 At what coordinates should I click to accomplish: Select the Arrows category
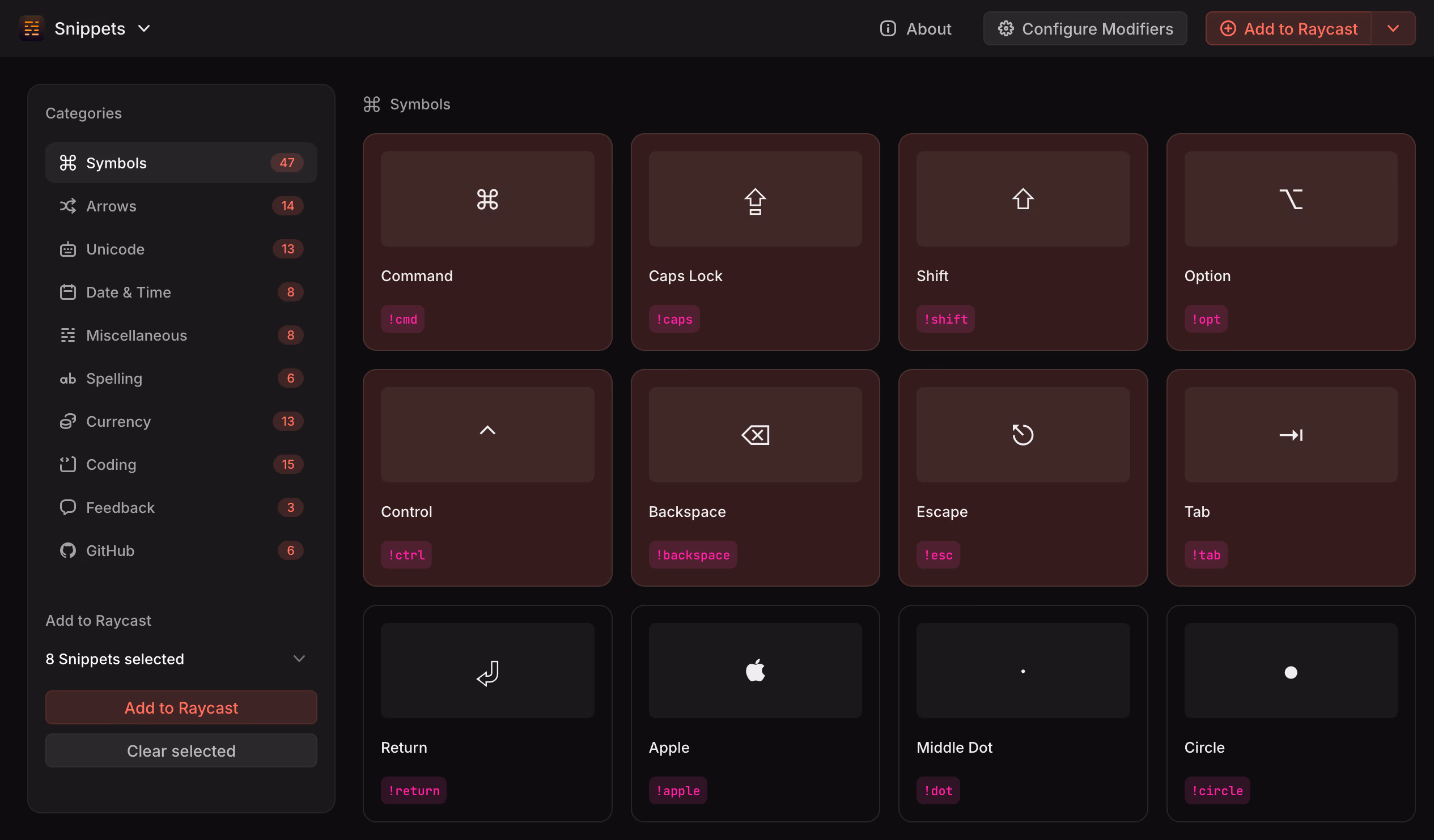[181, 206]
